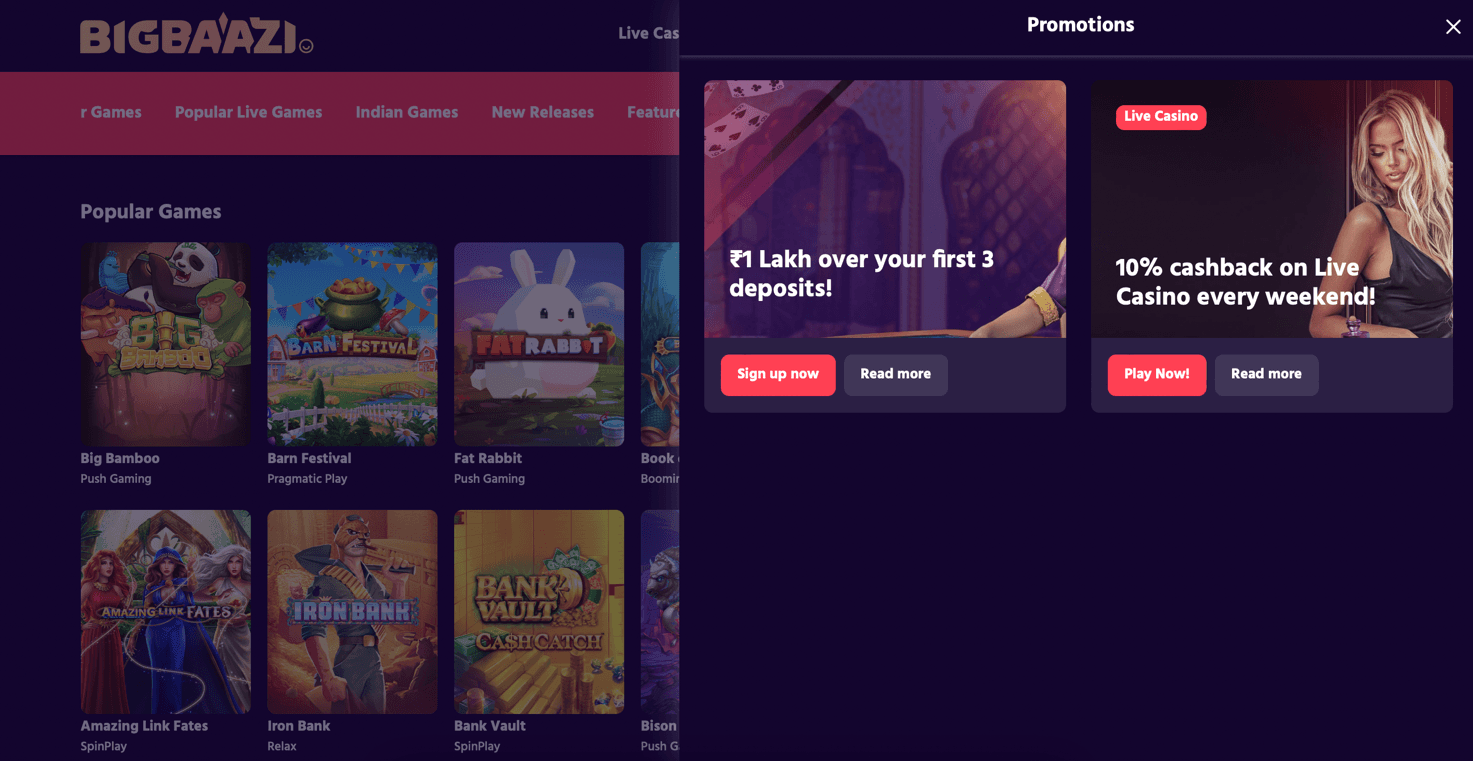Viewport: 1473px width, 761px height.
Task: Click the BigBaazi logo
Action: tap(196, 34)
